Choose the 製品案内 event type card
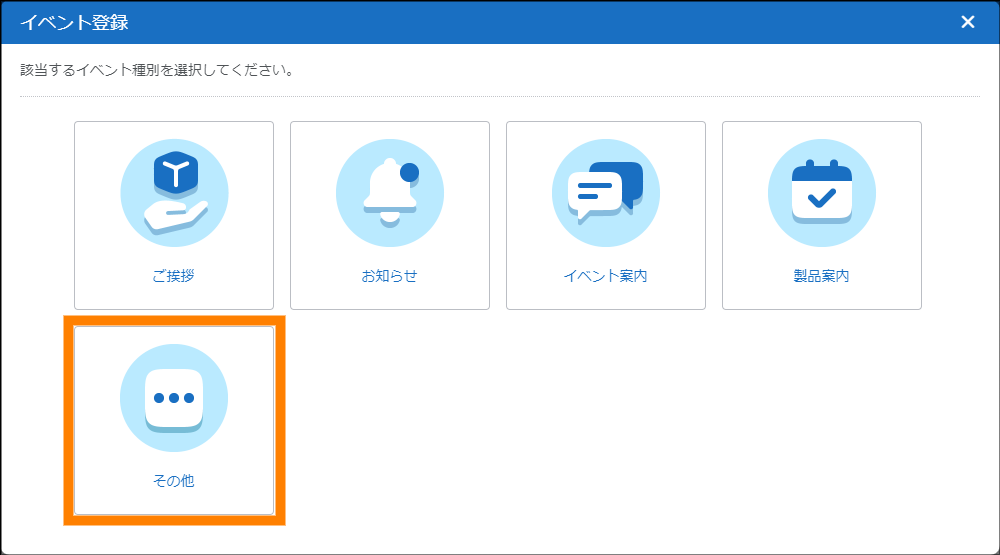1000x555 pixels. click(821, 215)
